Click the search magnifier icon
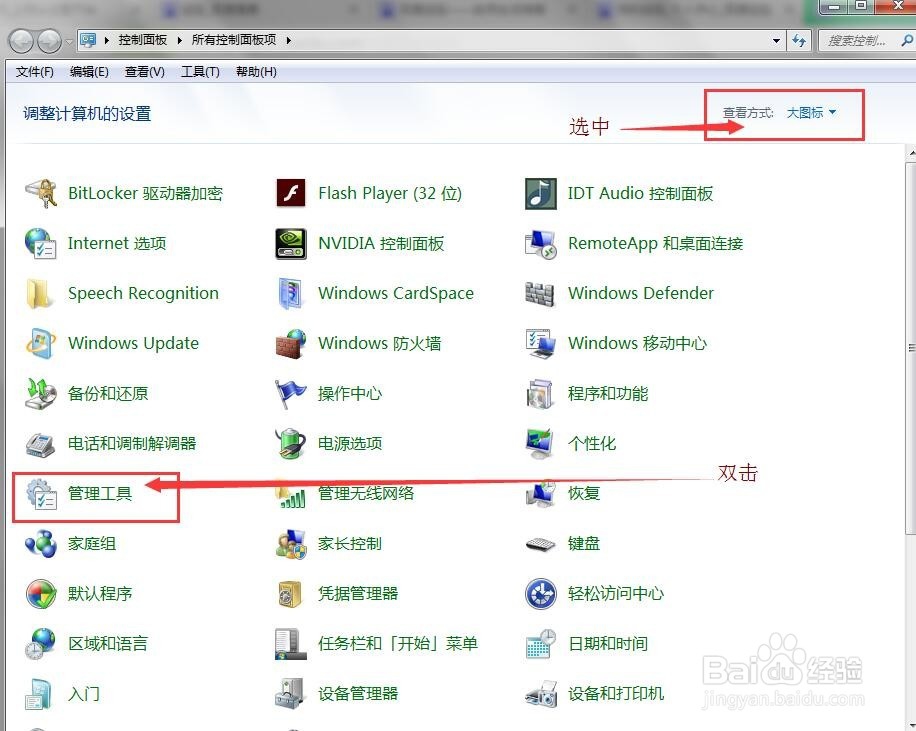The image size is (916, 731). click(x=907, y=40)
